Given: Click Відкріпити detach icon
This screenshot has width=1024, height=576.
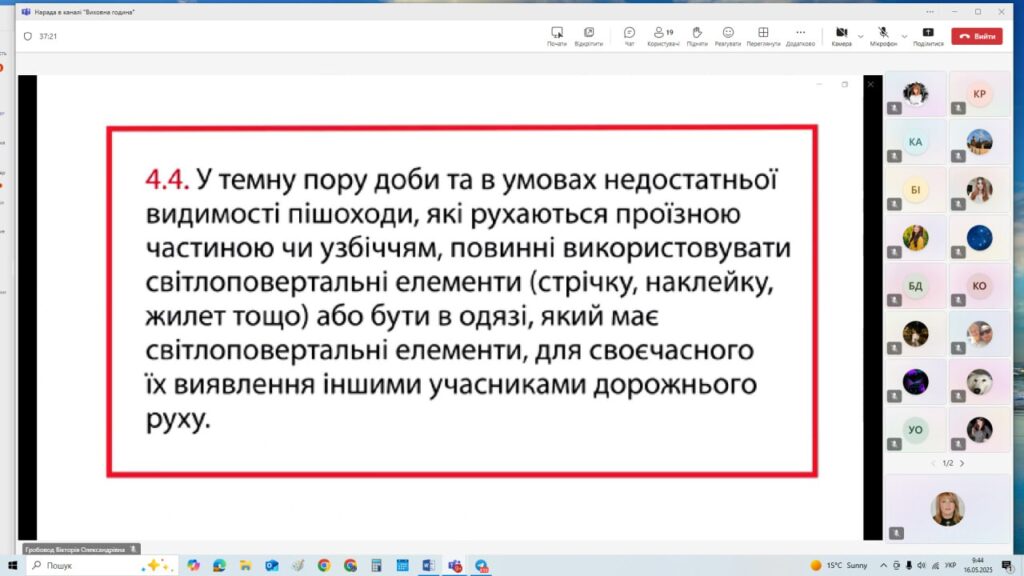Looking at the screenshot, I should [x=588, y=36].
